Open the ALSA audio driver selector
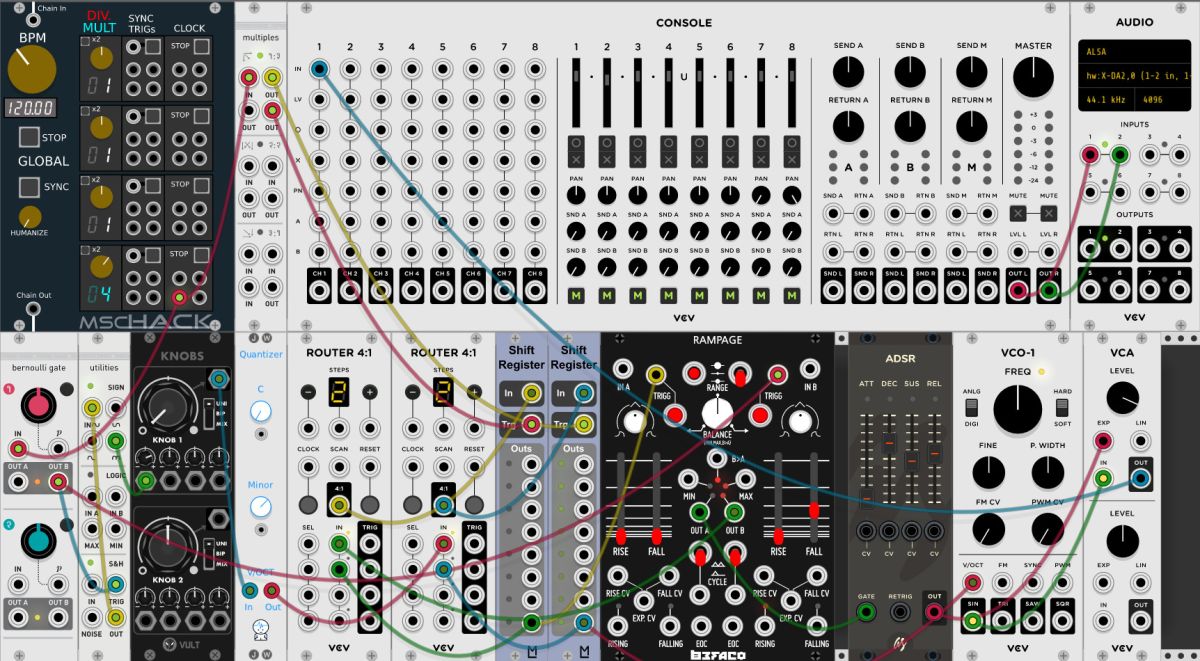Image resolution: width=1200 pixels, height=661 pixels. [x=1134, y=50]
